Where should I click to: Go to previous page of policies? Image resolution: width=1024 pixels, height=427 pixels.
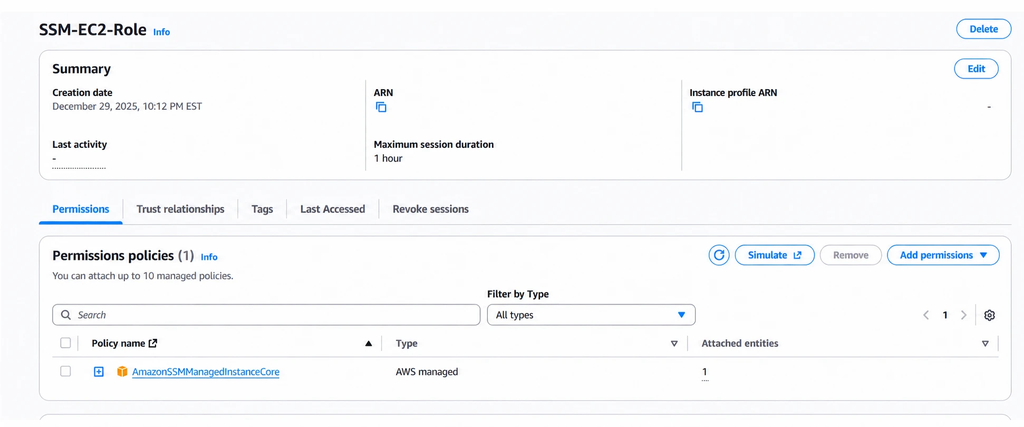[926, 315]
